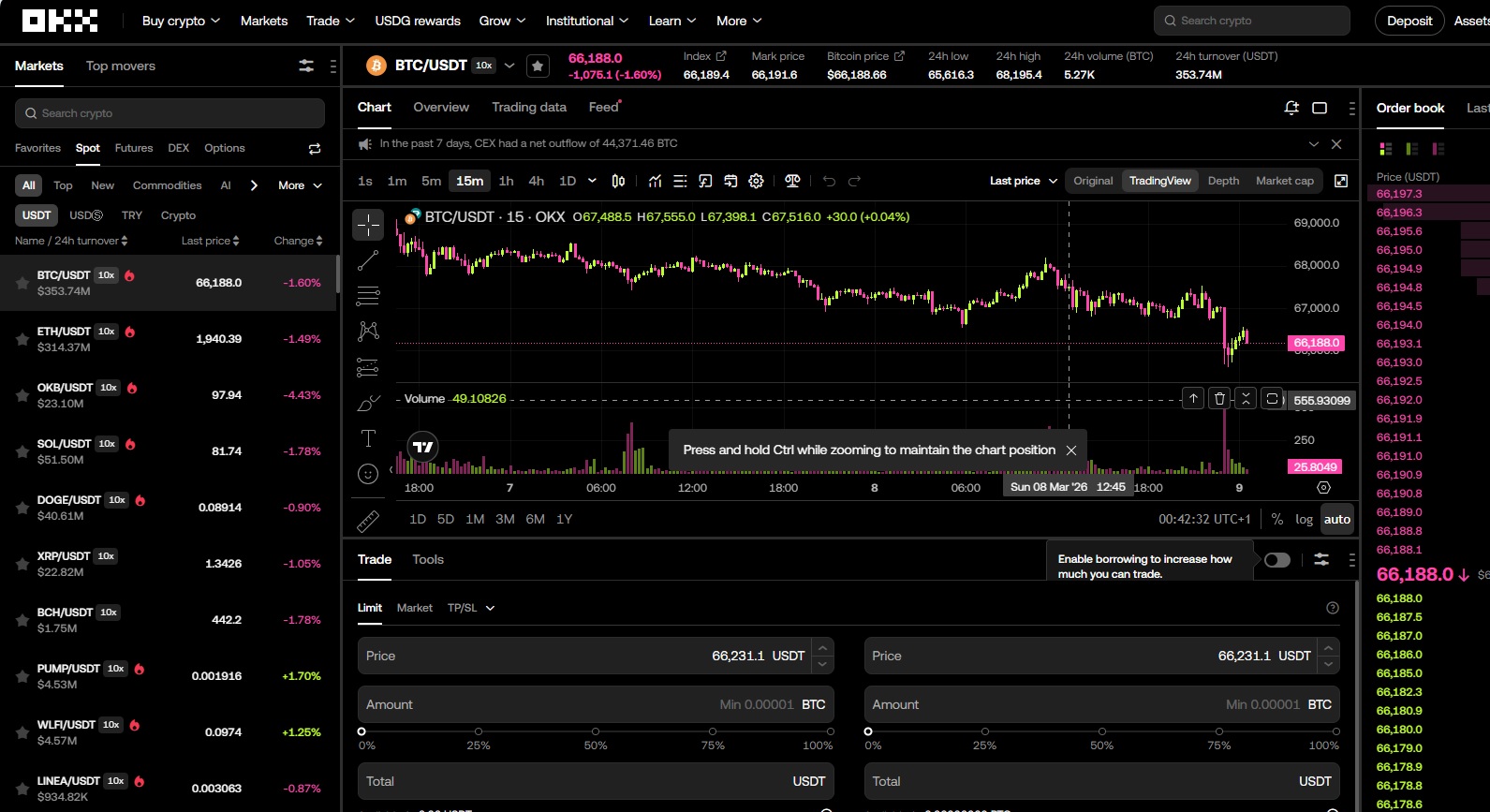Select the XABCD pattern tool
The width and height of the screenshot is (1490, 812).
[x=368, y=331]
